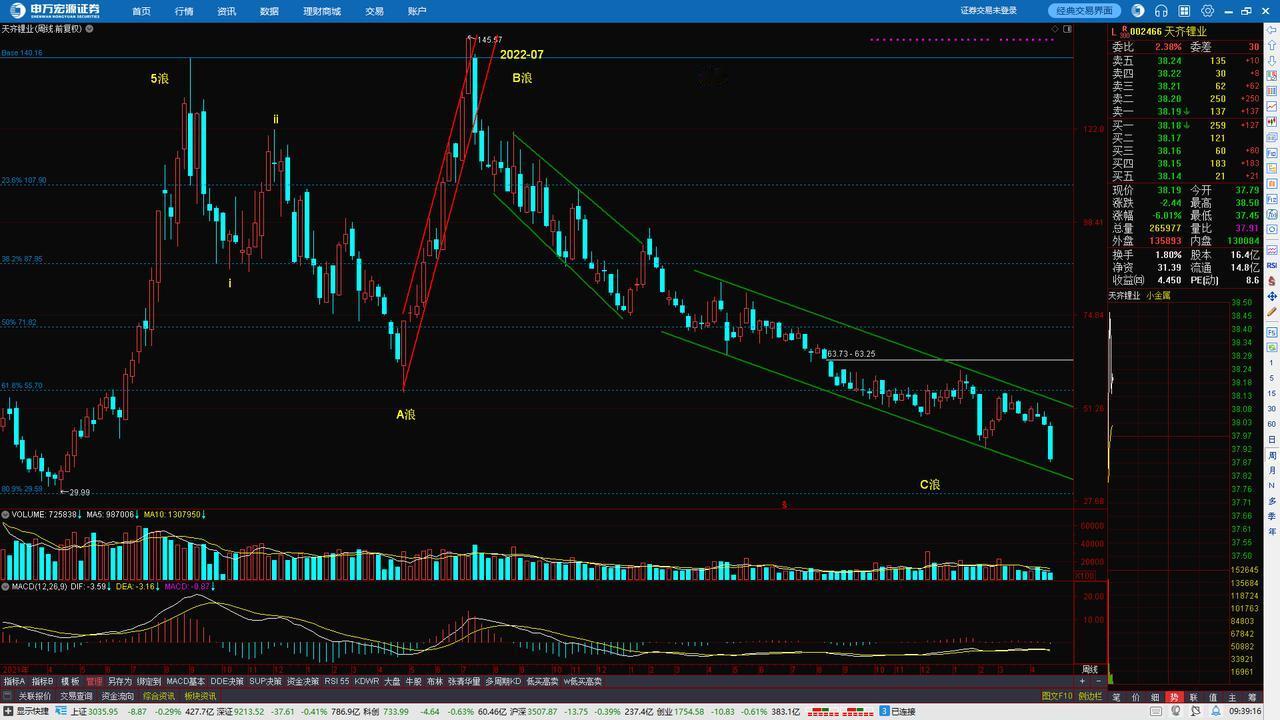1280x720 pixels.
Task: Toggle the highlighted 势 view
Action: 1174,697
